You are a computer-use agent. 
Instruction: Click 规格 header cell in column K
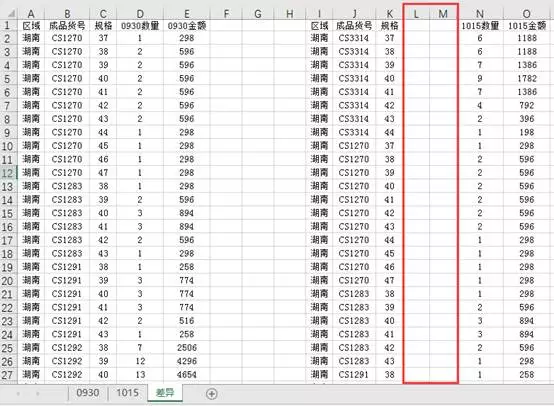click(x=389, y=25)
